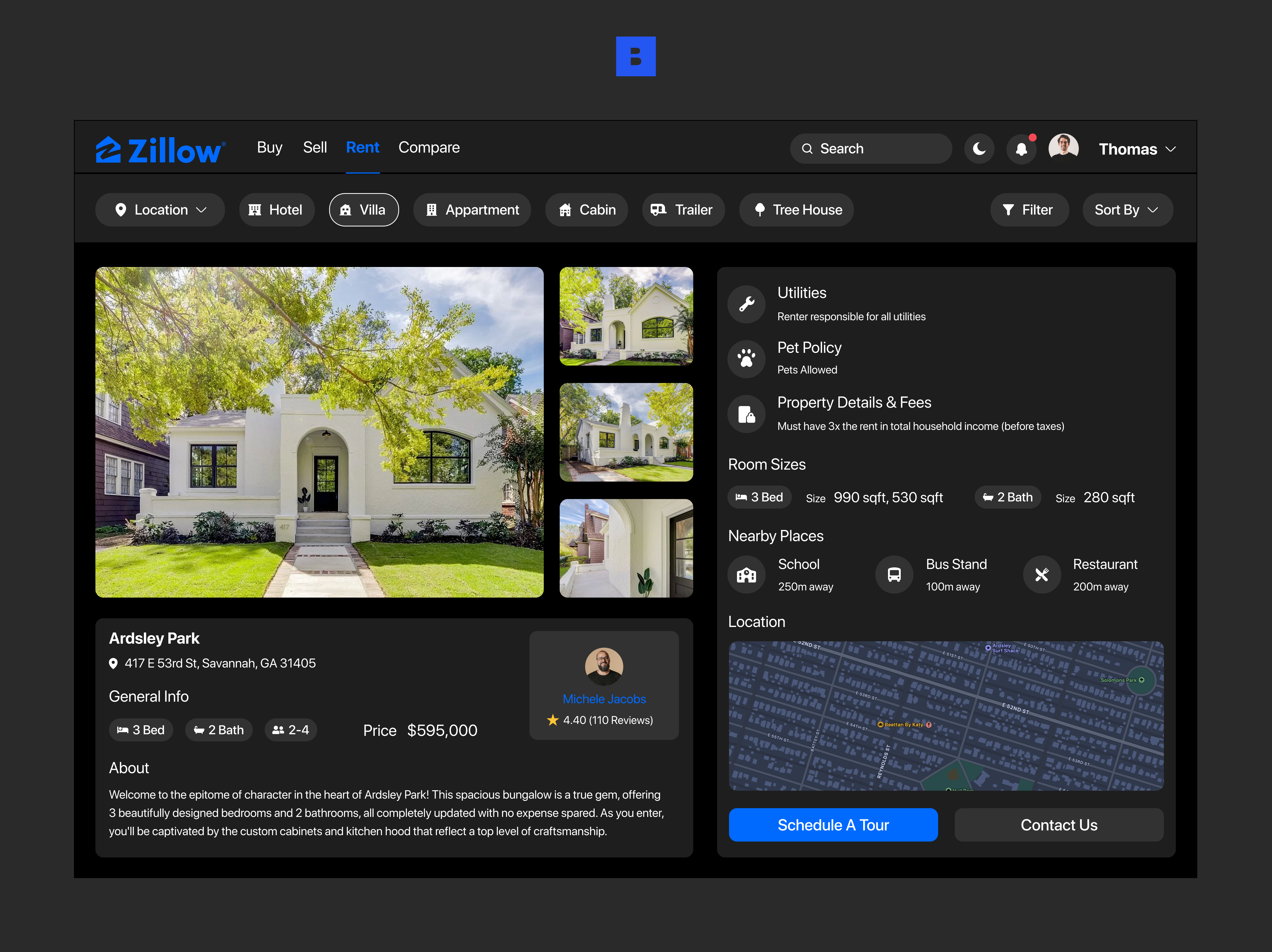Open the Compare tab
Viewport: 1272px width, 952px height.
click(x=429, y=148)
